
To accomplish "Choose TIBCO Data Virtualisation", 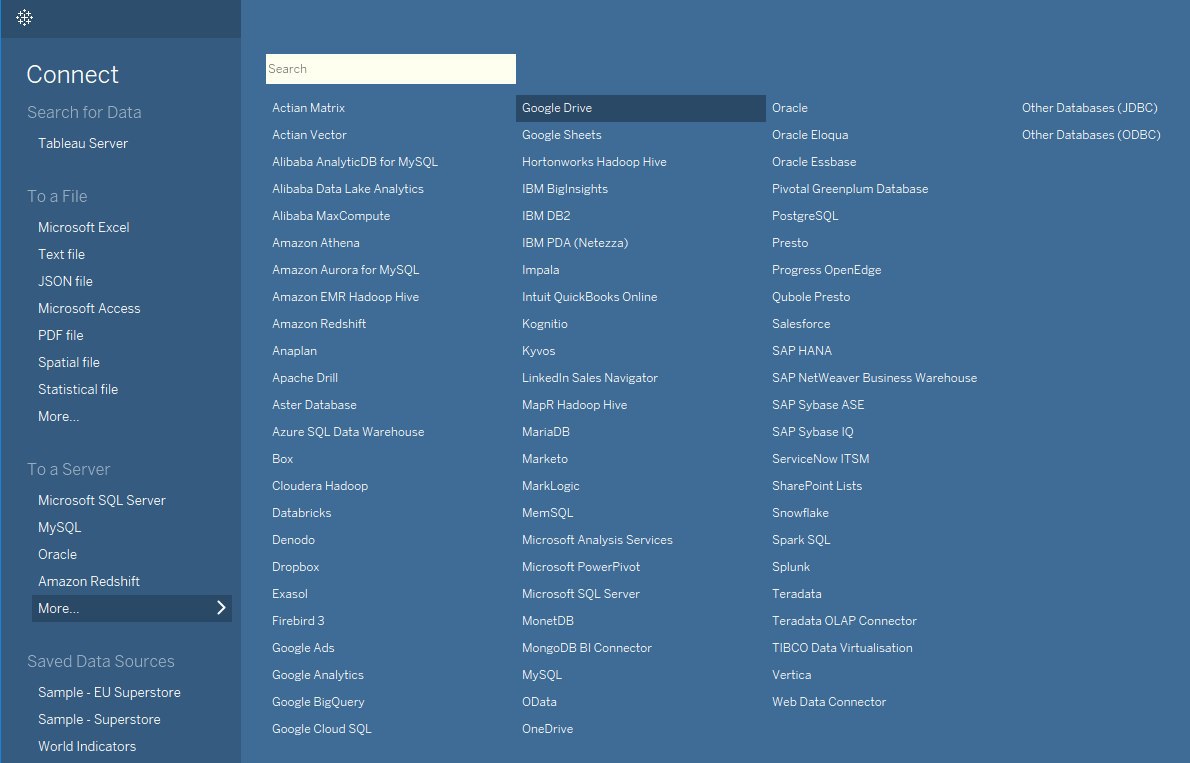I will coord(842,648).
